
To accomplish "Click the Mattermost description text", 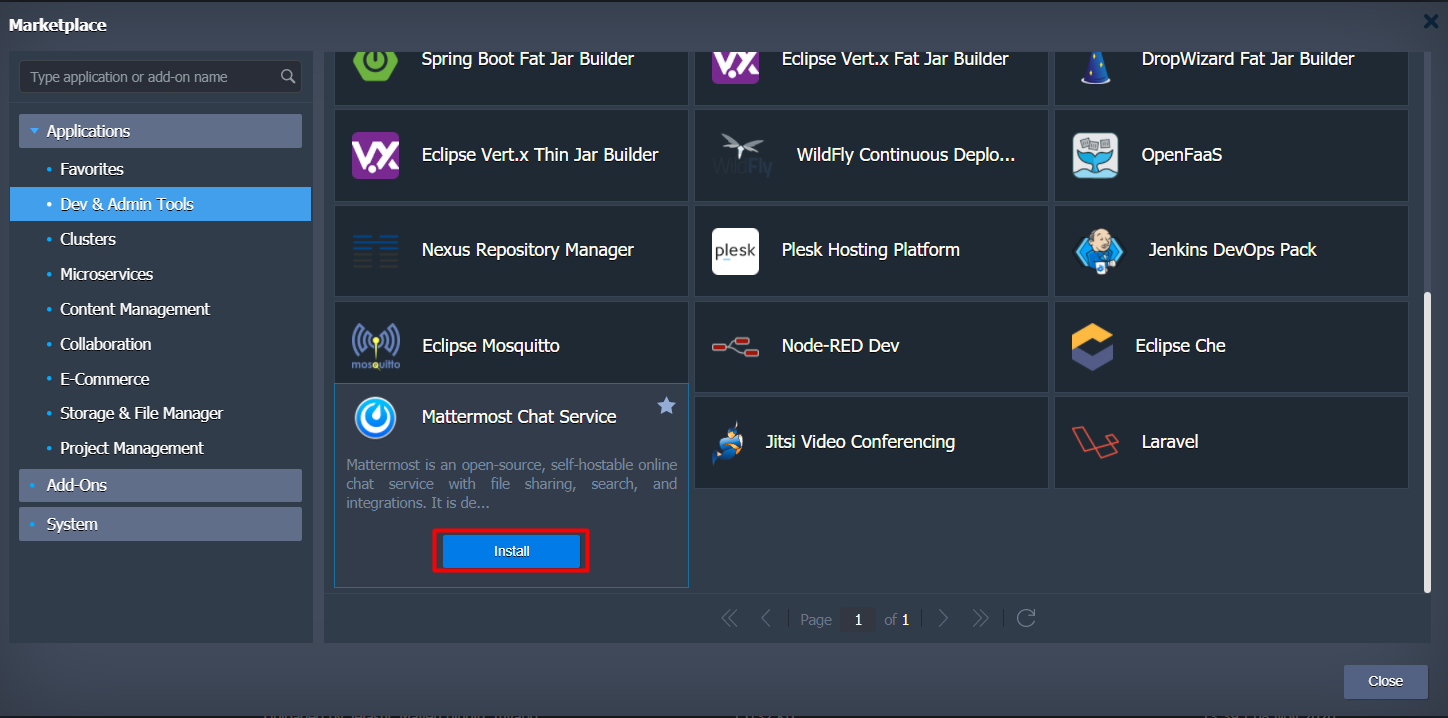I will pyautogui.click(x=511, y=484).
